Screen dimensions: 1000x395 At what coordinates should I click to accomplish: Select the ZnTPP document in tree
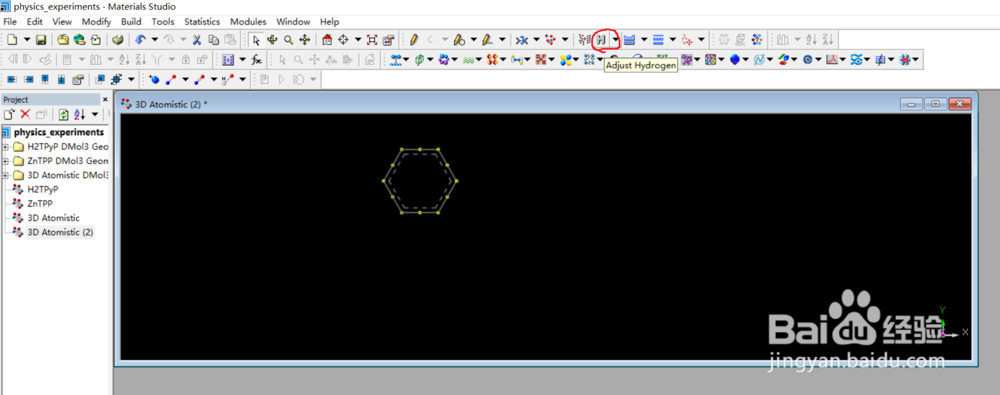click(40, 204)
